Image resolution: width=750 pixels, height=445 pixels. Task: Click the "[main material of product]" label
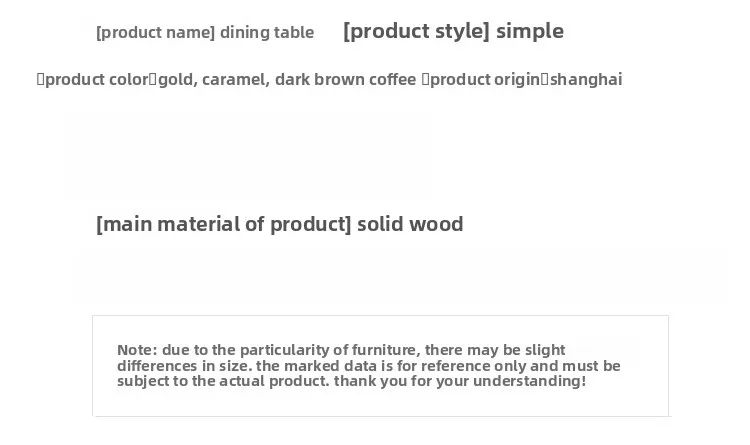224,224
